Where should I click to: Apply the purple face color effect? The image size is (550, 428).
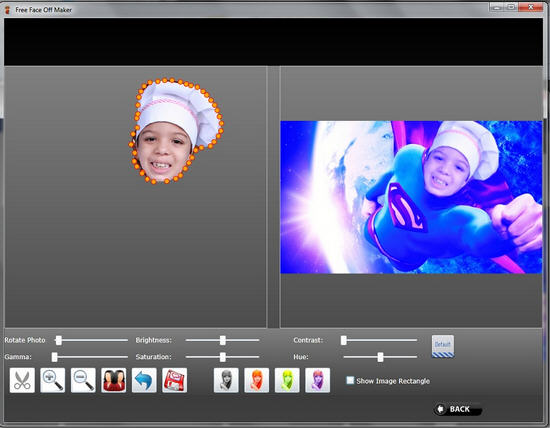[x=318, y=380]
